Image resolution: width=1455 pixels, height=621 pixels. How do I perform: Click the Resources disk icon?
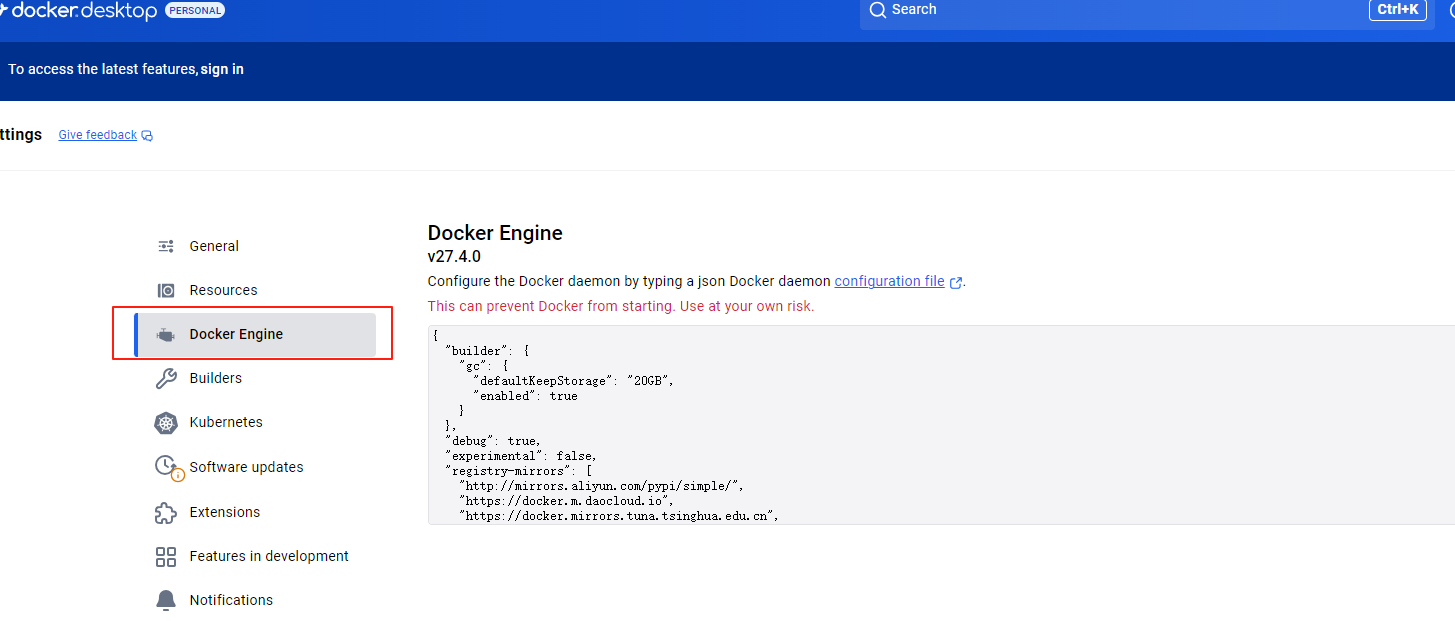click(x=166, y=290)
